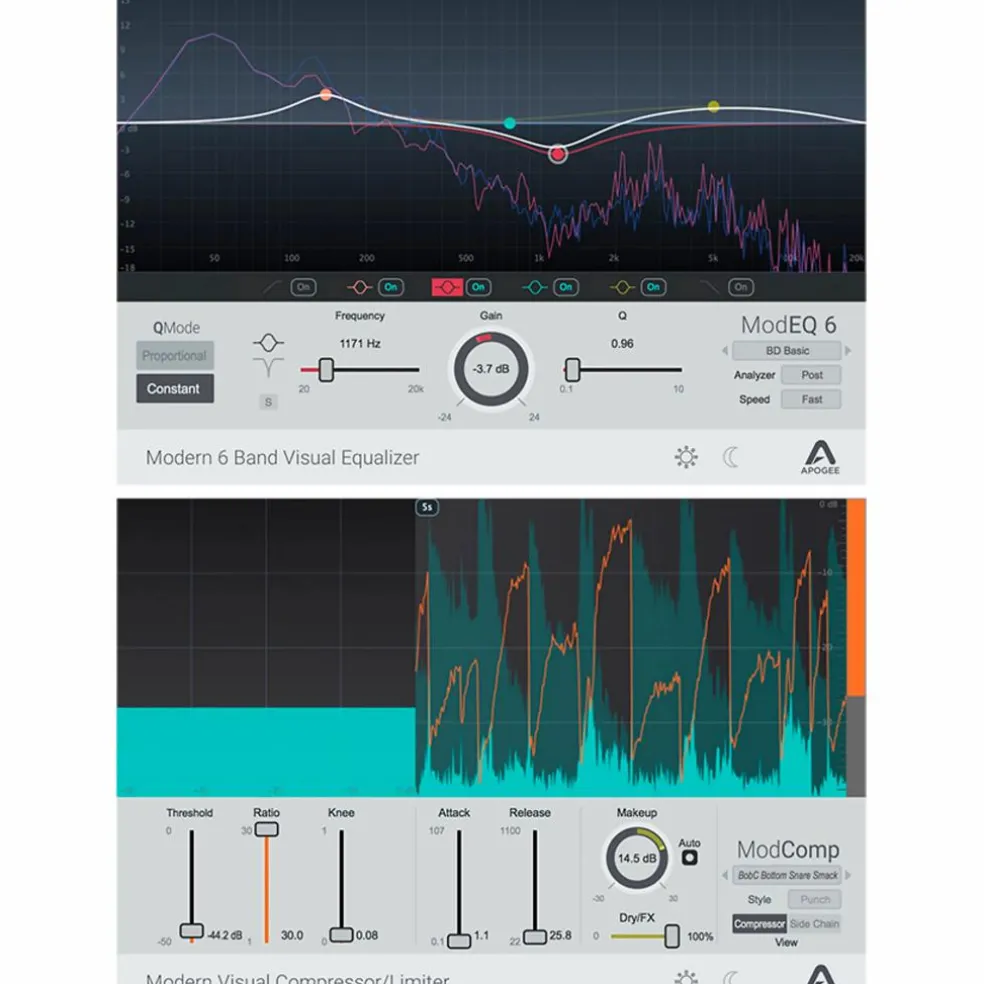984x984 pixels.
Task: Click the 25.8 release value
Action: click(560, 936)
